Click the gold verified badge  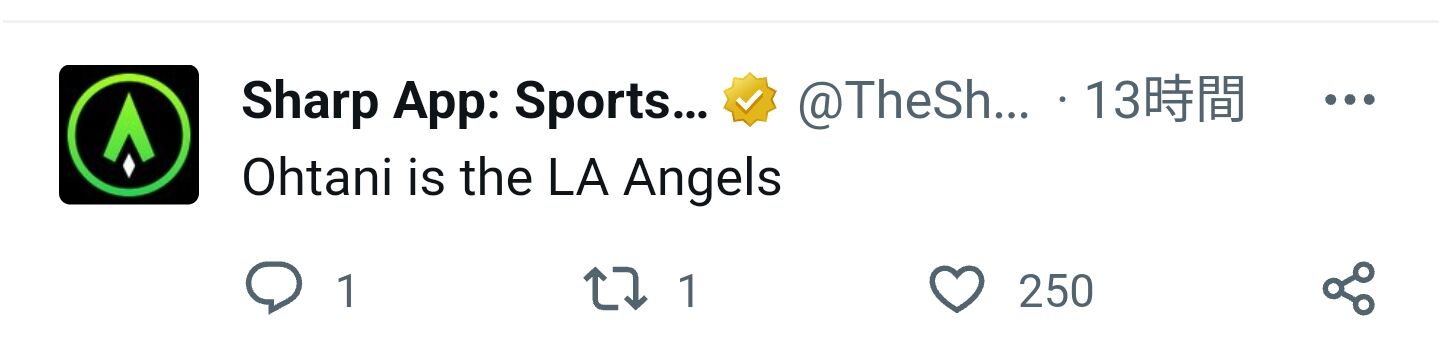click(751, 101)
